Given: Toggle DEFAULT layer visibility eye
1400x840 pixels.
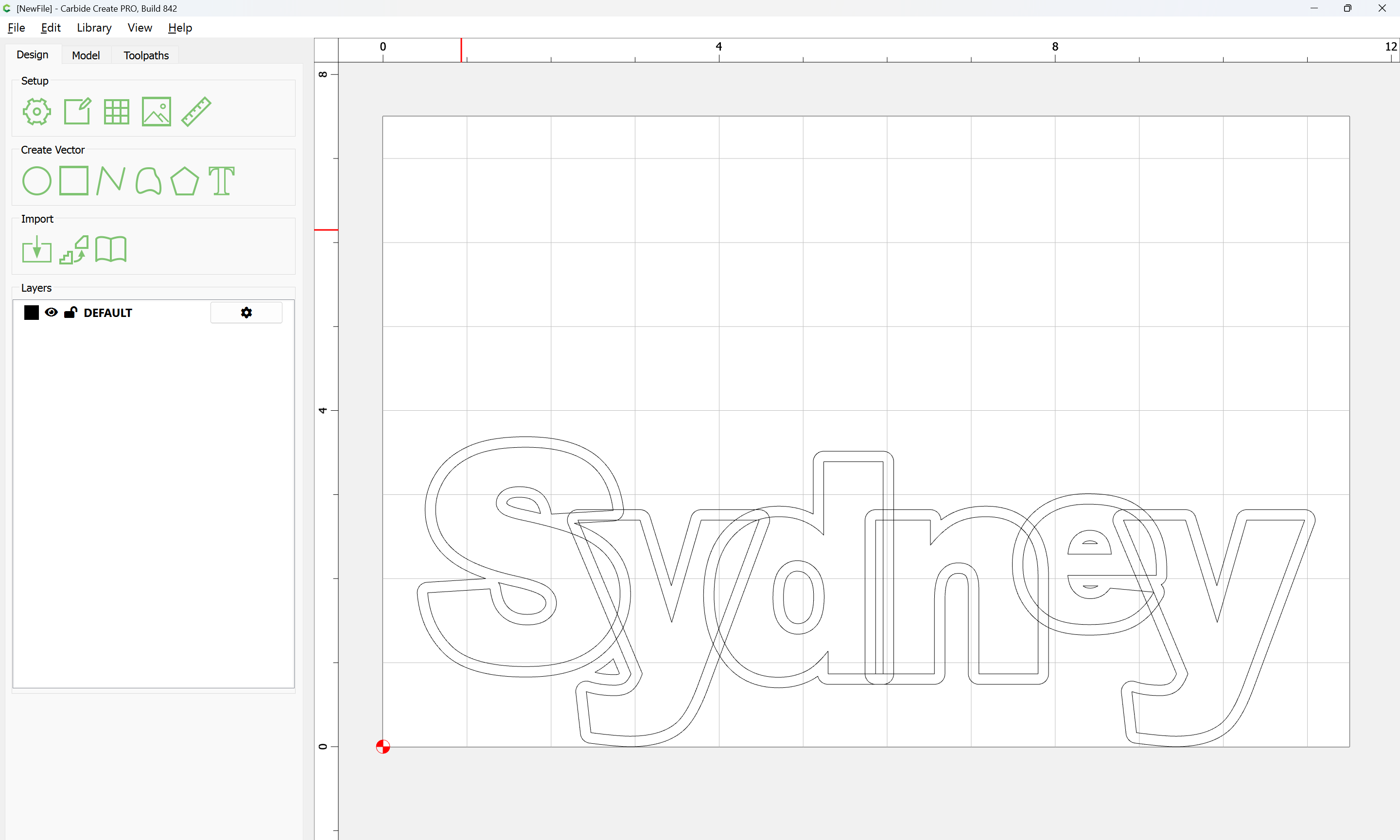Looking at the screenshot, I should 51,313.
